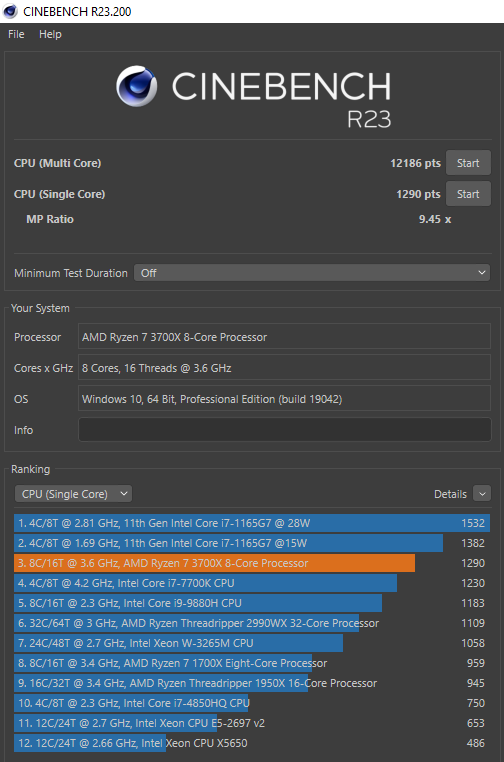Click the Processor name field
This screenshot has height=762, width=504.
tap(284, 336)
